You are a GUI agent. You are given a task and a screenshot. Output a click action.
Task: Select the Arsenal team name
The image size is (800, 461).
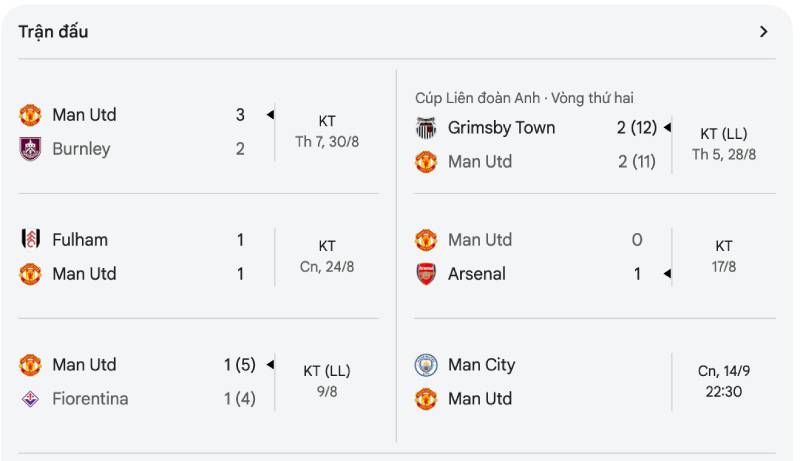(477, 274)
